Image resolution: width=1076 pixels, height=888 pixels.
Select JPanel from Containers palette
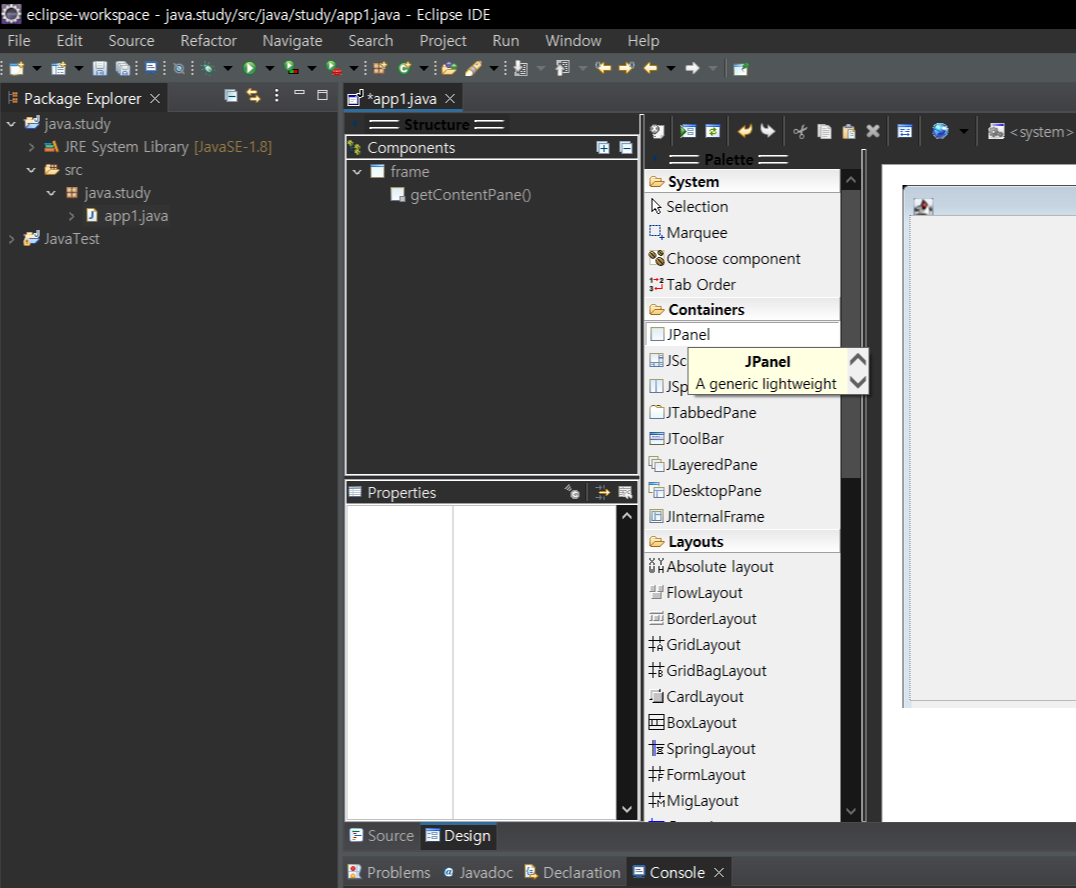742,334
